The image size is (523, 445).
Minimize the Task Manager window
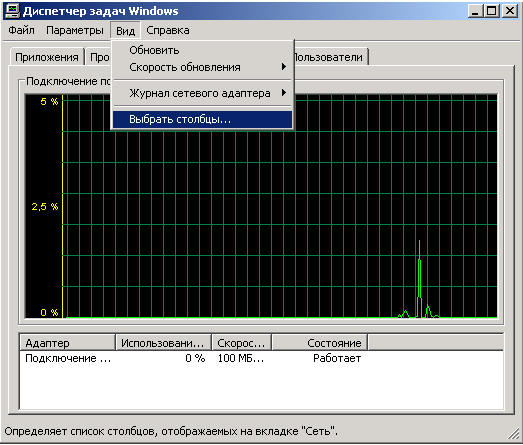475,11
